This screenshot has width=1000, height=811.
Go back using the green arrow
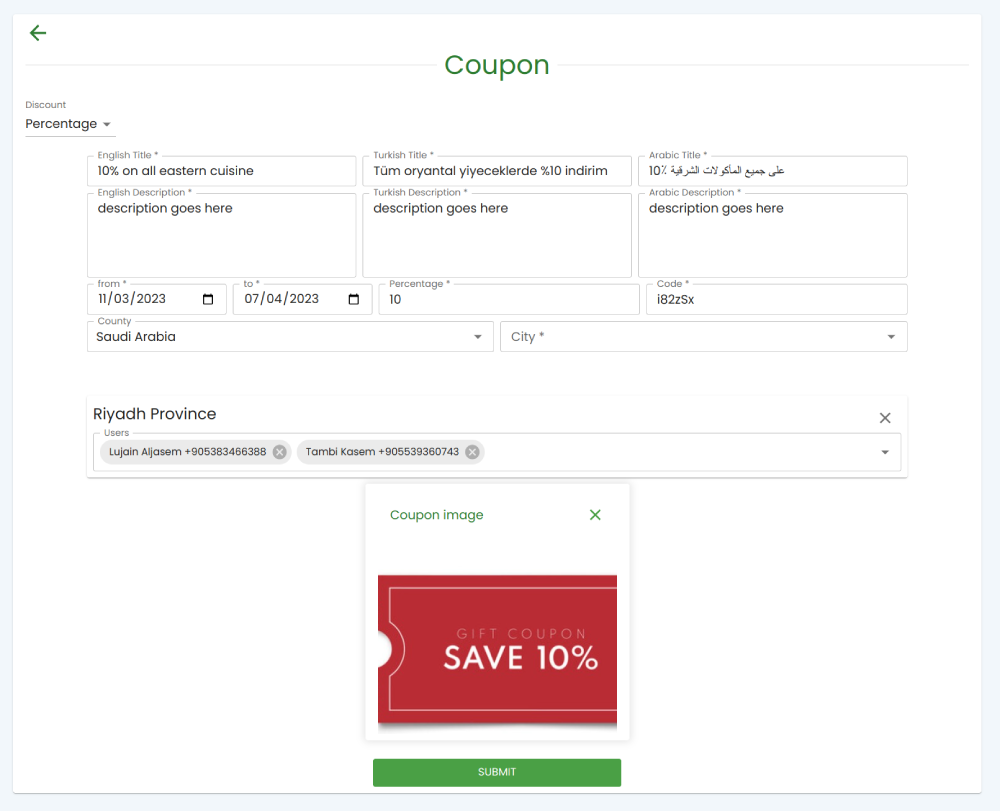pos(38,33)
